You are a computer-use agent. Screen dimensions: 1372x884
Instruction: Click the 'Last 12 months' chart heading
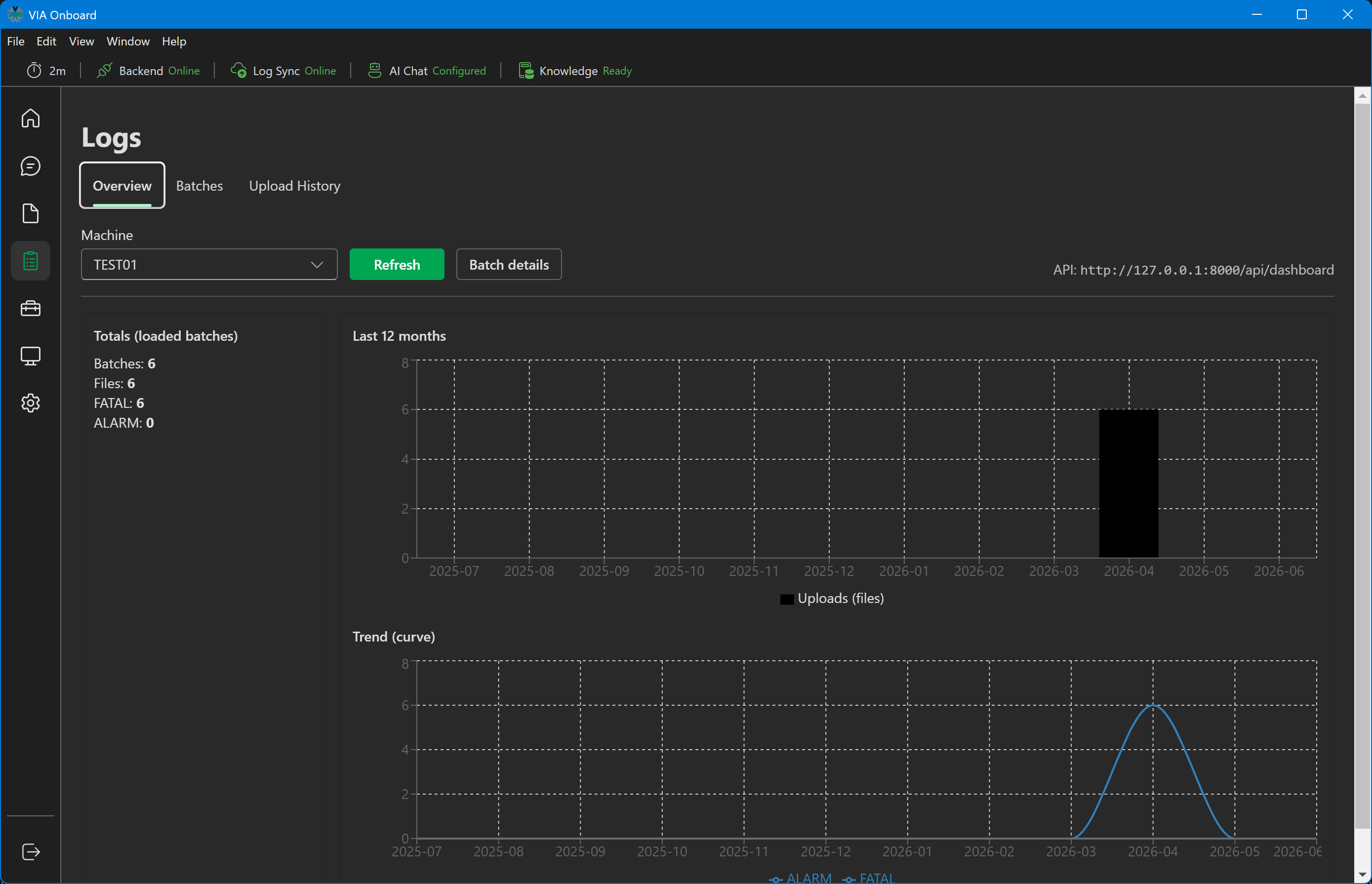coord(399,336)
